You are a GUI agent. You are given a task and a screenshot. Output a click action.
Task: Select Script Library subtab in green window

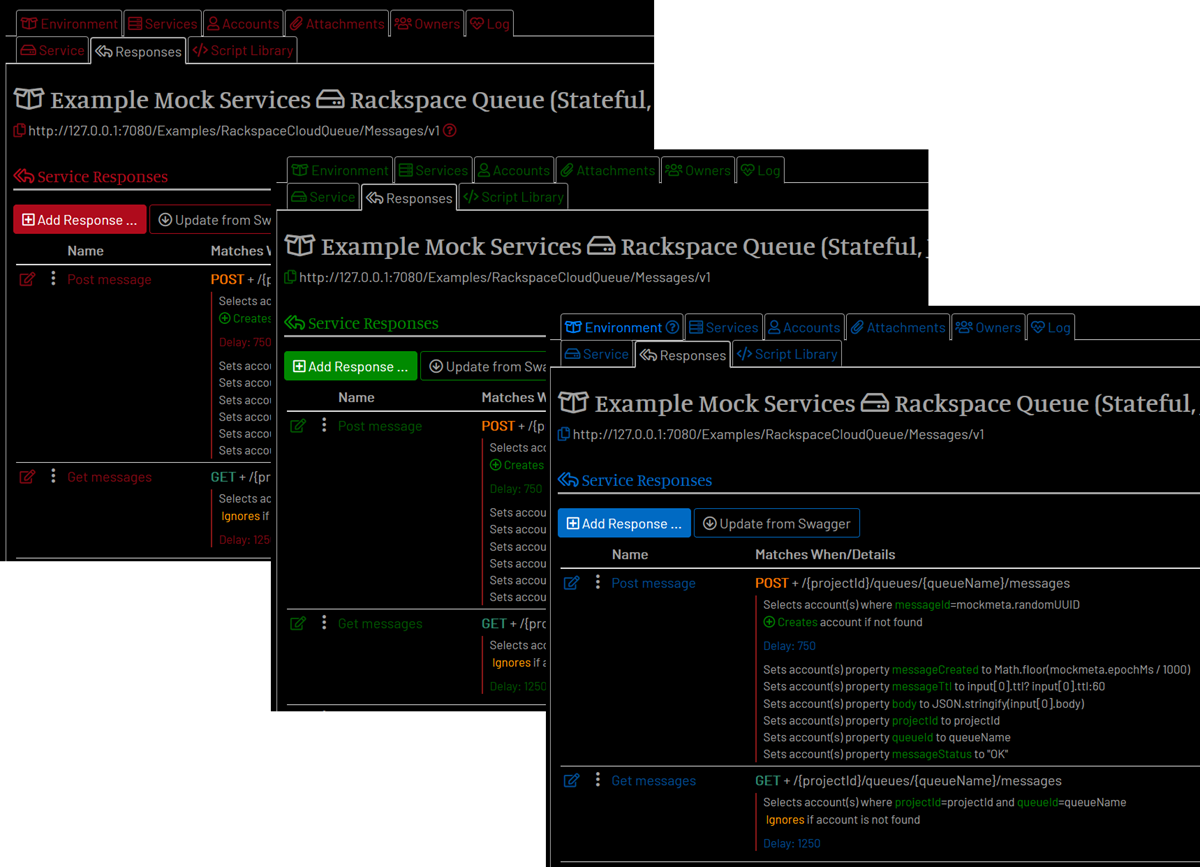513,197
